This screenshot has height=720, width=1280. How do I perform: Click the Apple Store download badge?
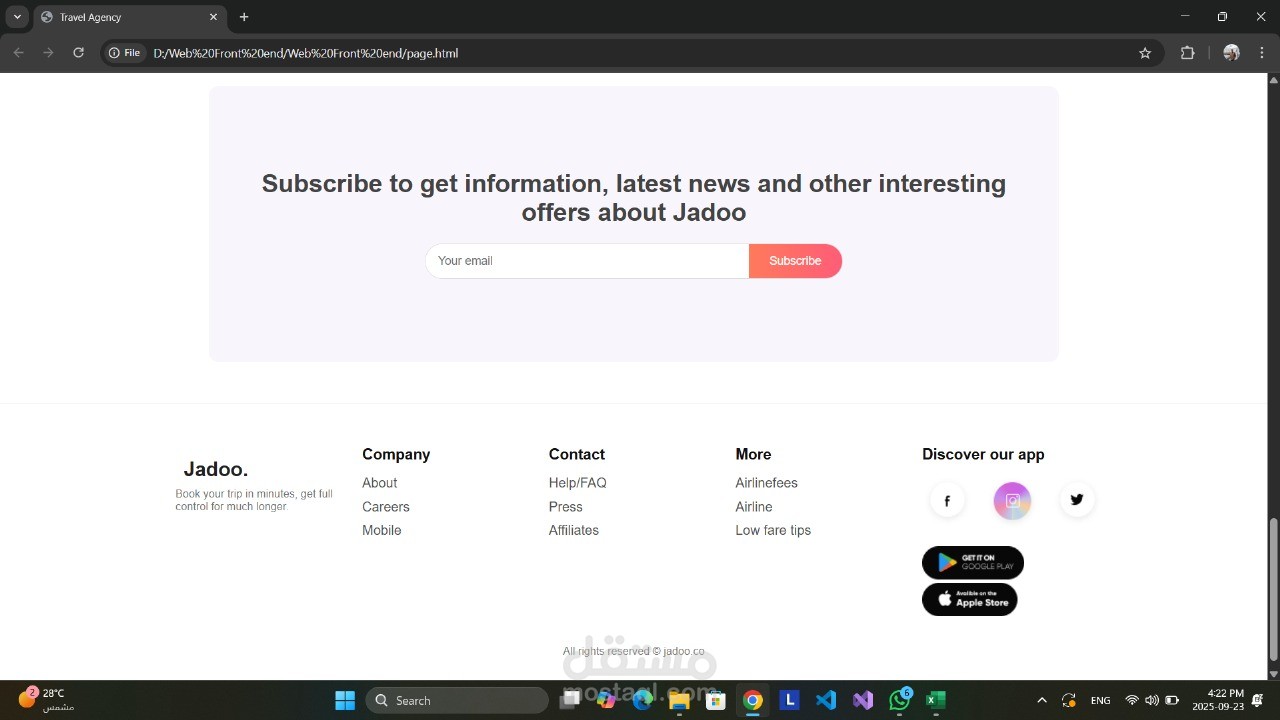(969, 599)
